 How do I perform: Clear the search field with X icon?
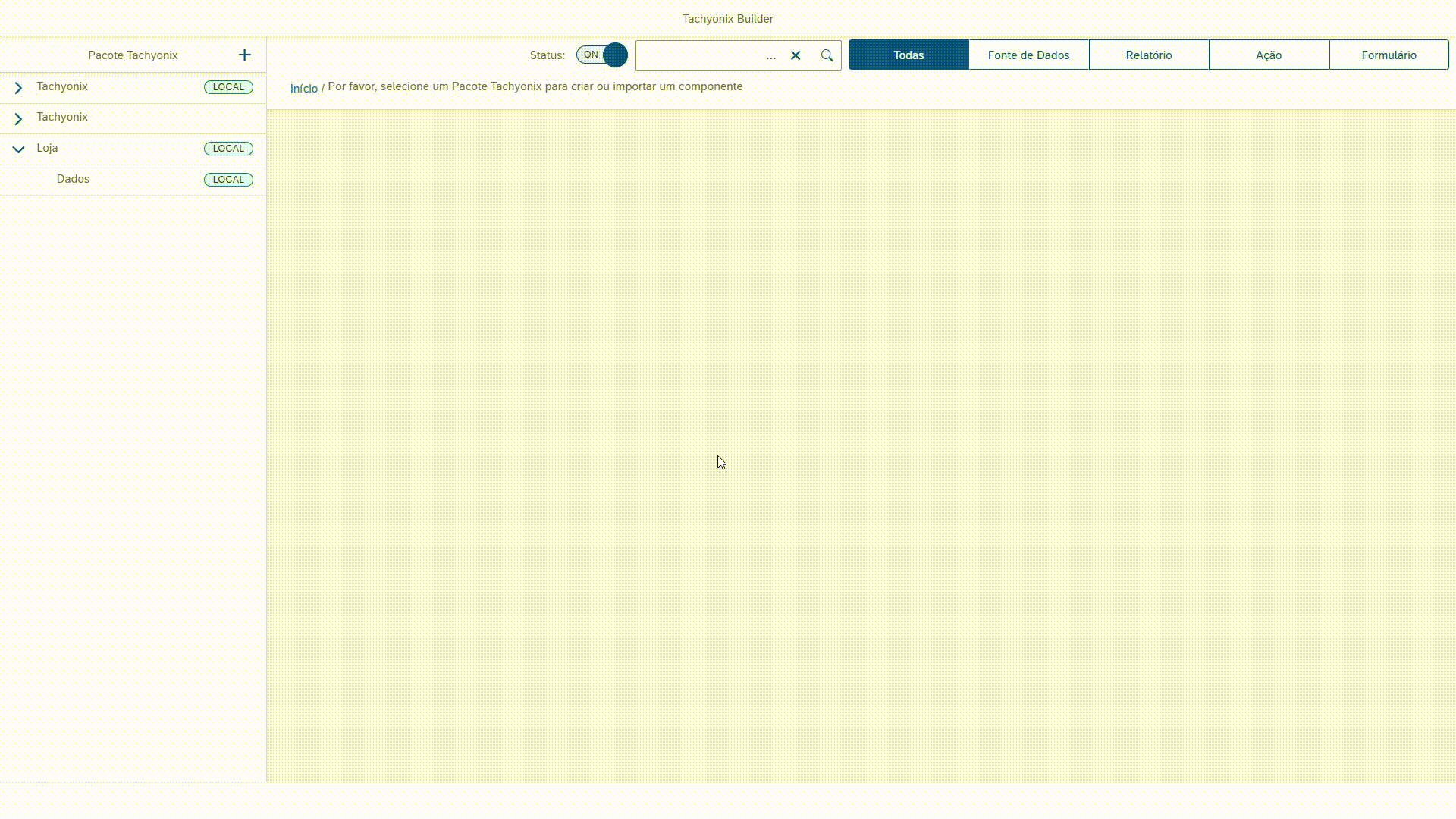click(x=795, y=55)
